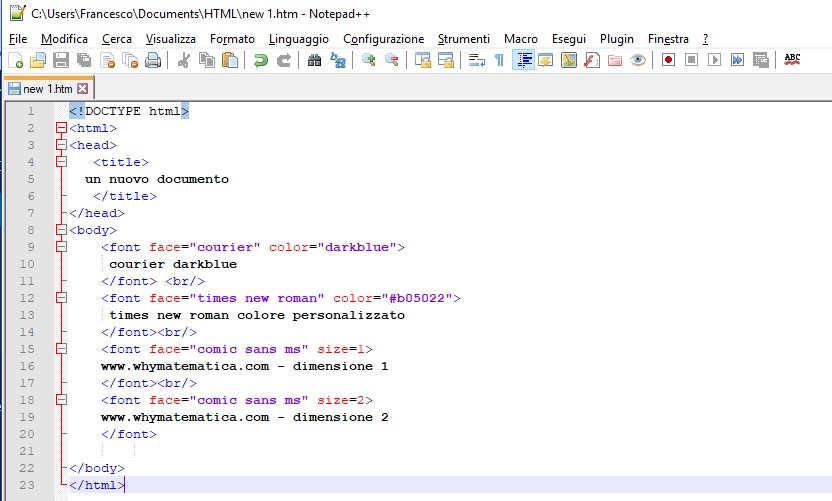Select the new 1.htm tab
The width and height of the screenshot is (832, 501).
(x=48, y=89)
